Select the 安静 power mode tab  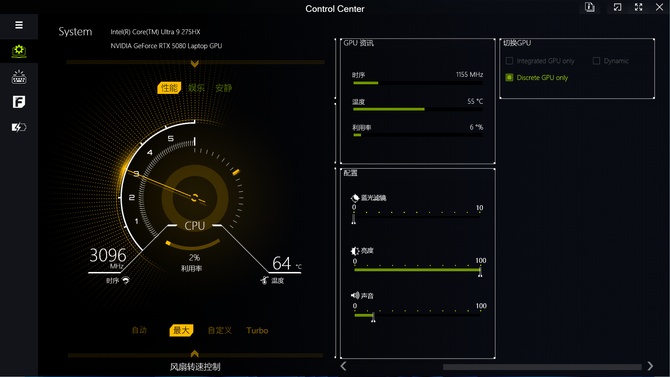[x=223, y=88]
